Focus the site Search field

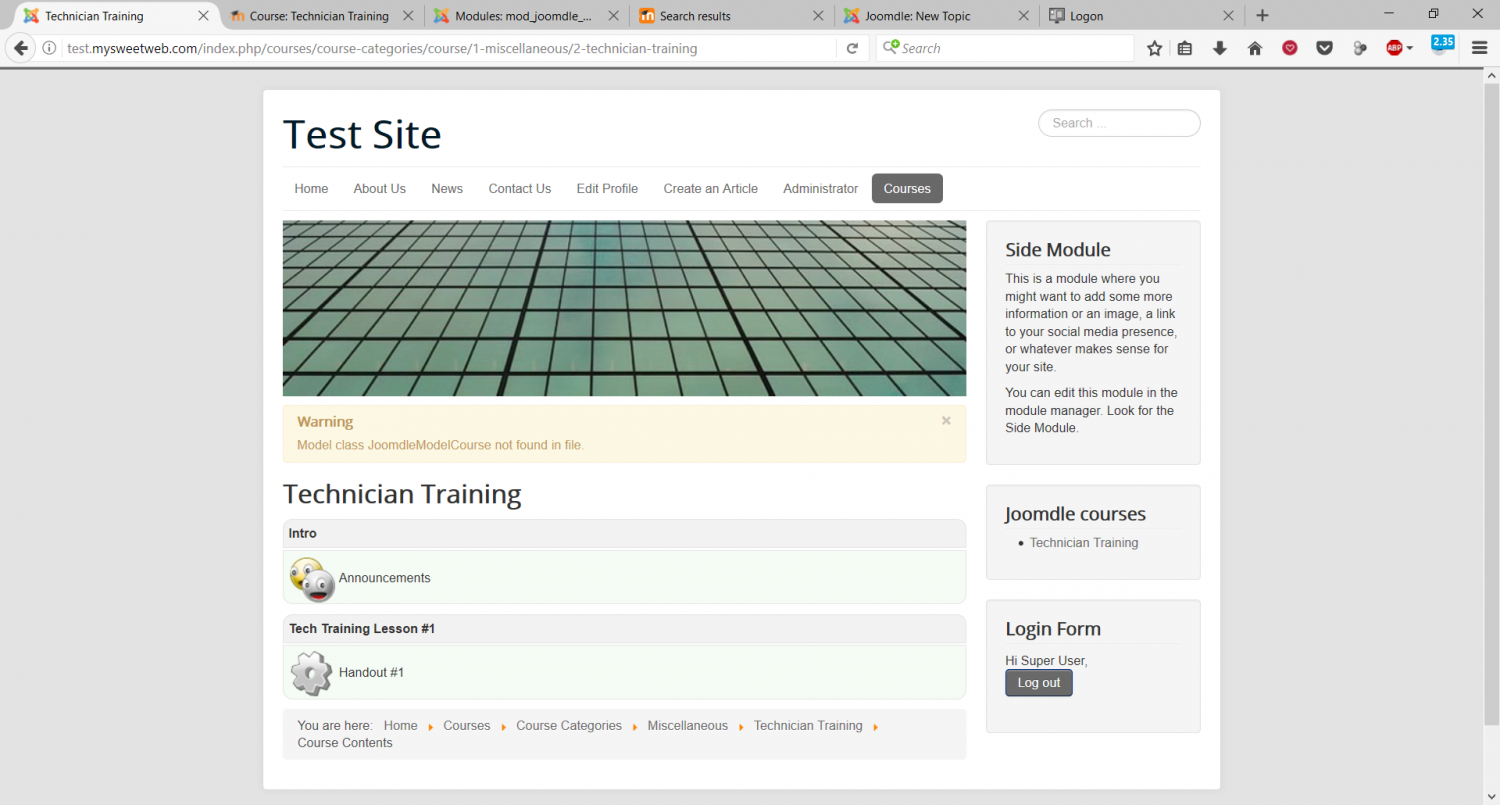(1119, 123)
